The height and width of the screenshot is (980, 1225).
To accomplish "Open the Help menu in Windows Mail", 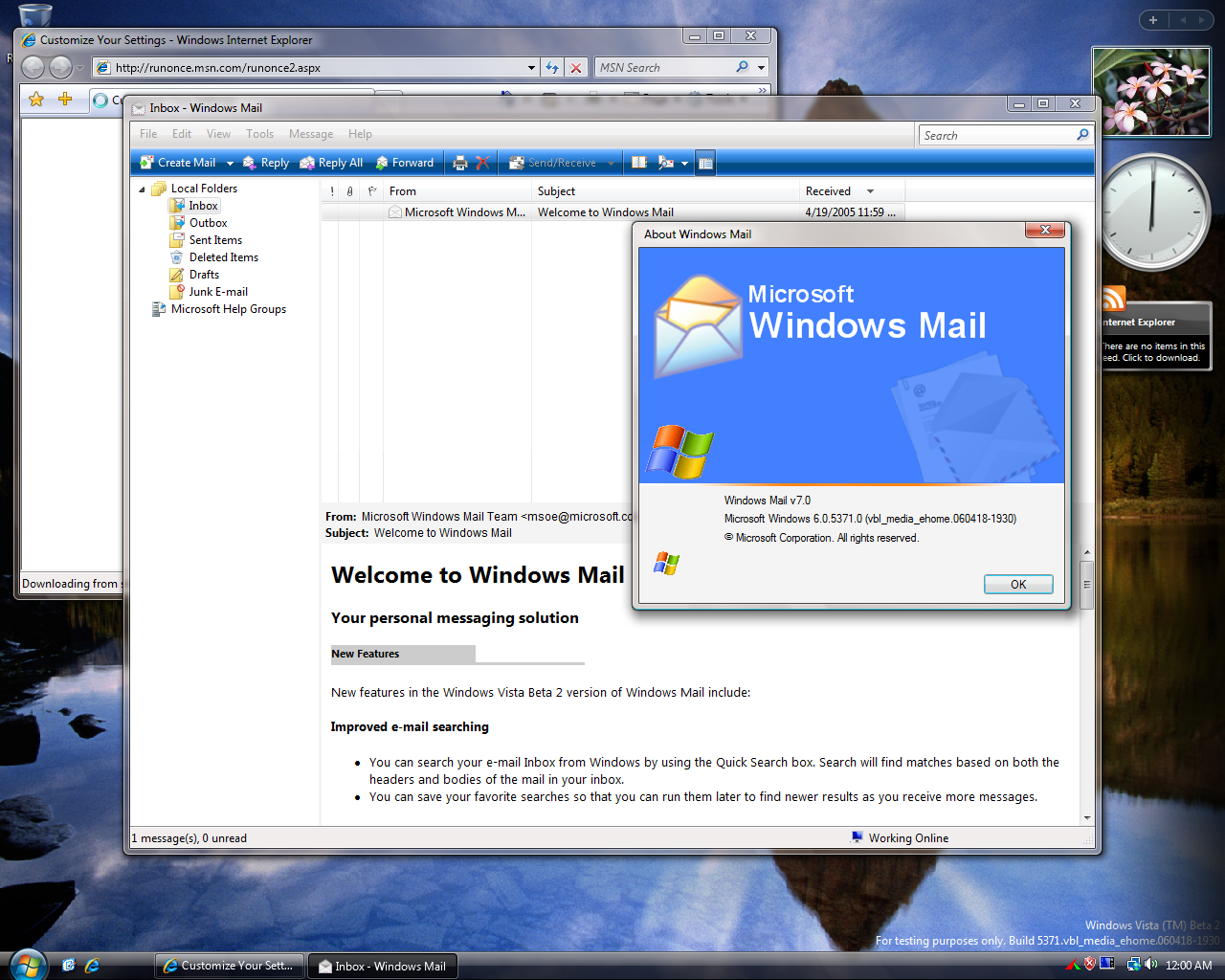I will click(x=360, y=134).
